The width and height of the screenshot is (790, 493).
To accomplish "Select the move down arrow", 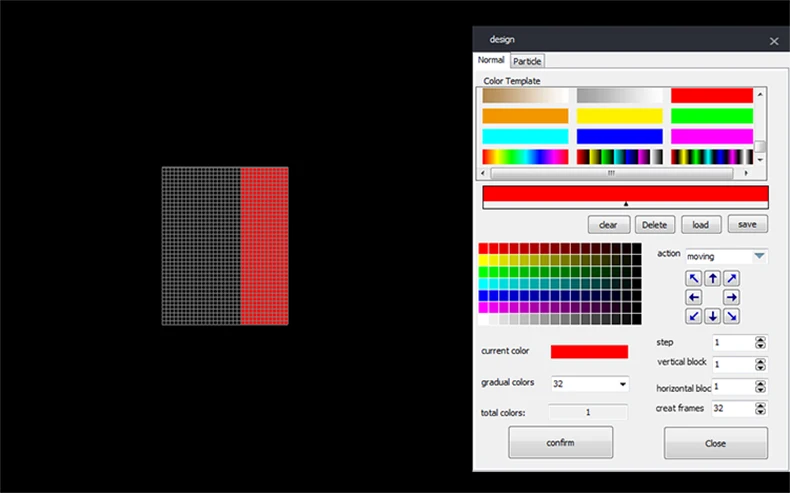I will click(x=712, y=316).
